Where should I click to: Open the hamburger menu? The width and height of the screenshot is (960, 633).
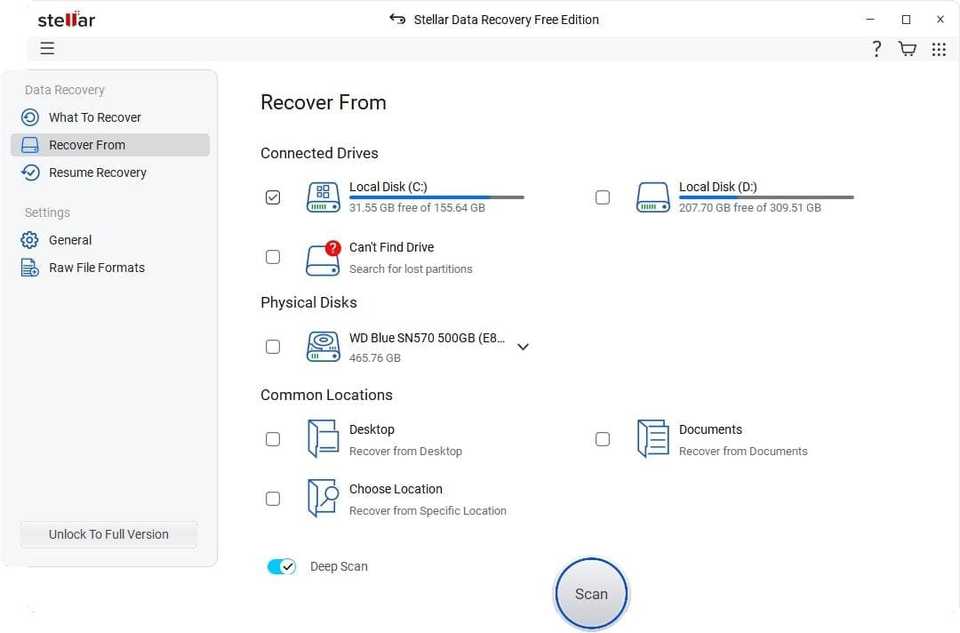pos(47,48)
